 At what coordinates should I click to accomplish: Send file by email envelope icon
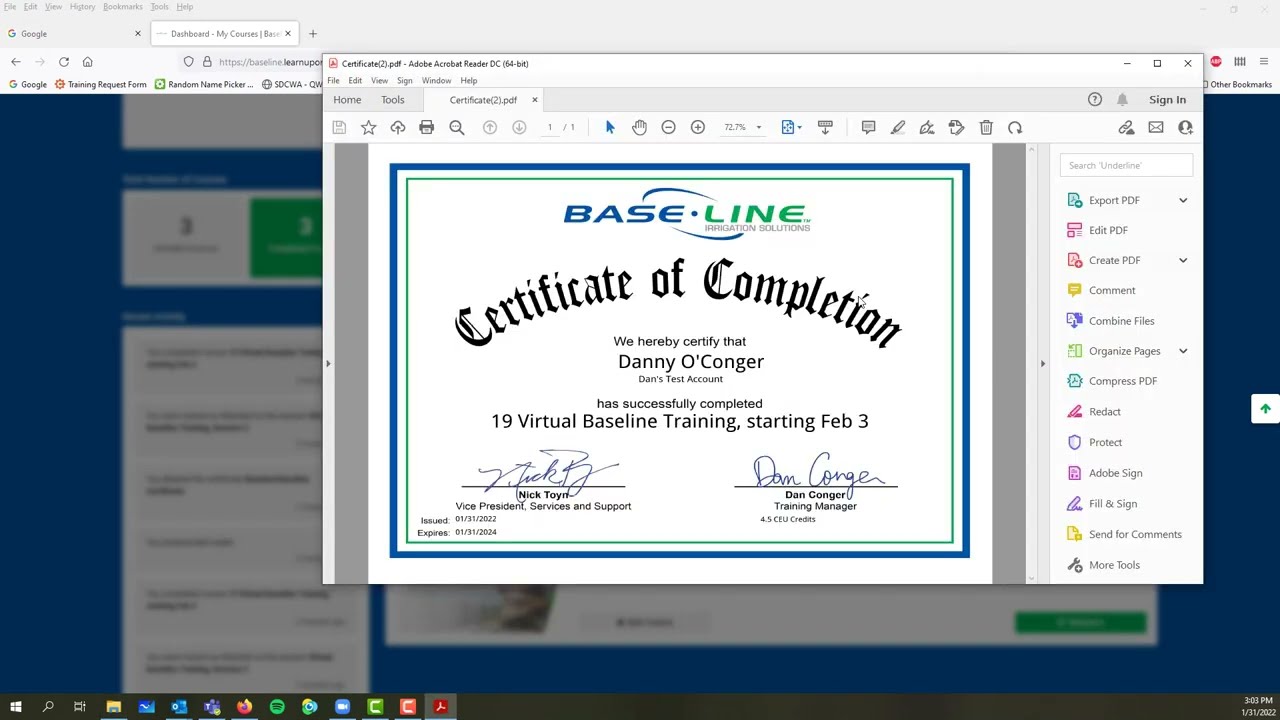click(x=1156, y=128)
